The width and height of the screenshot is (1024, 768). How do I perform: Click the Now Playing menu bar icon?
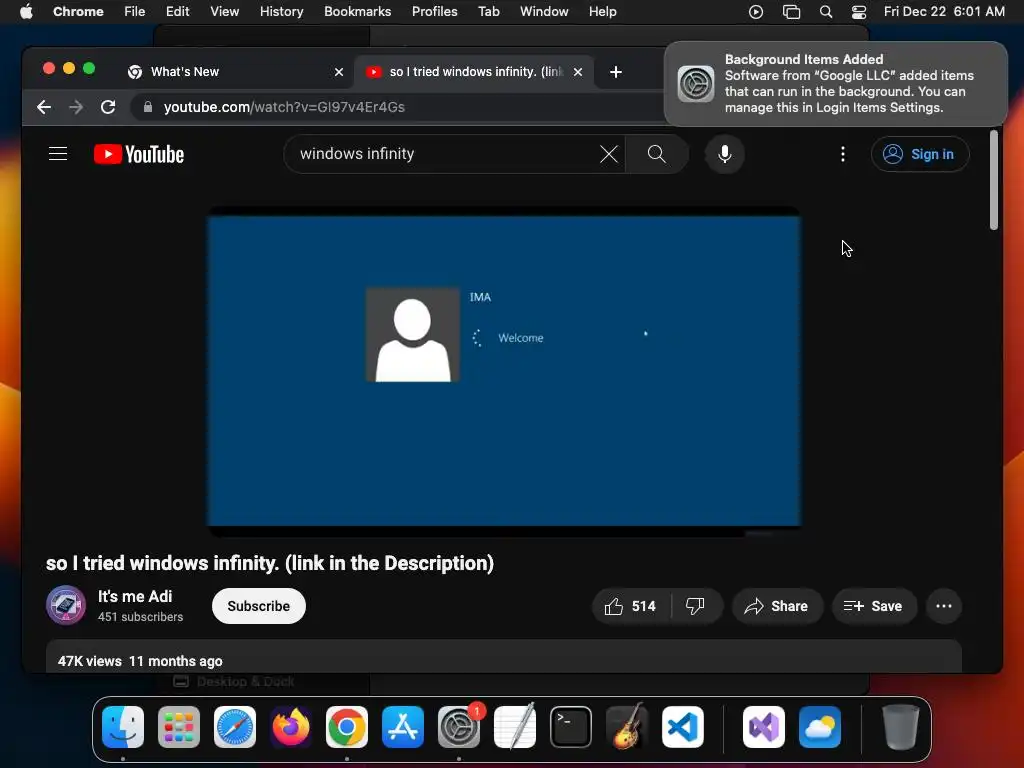click(x=756, y=12)
